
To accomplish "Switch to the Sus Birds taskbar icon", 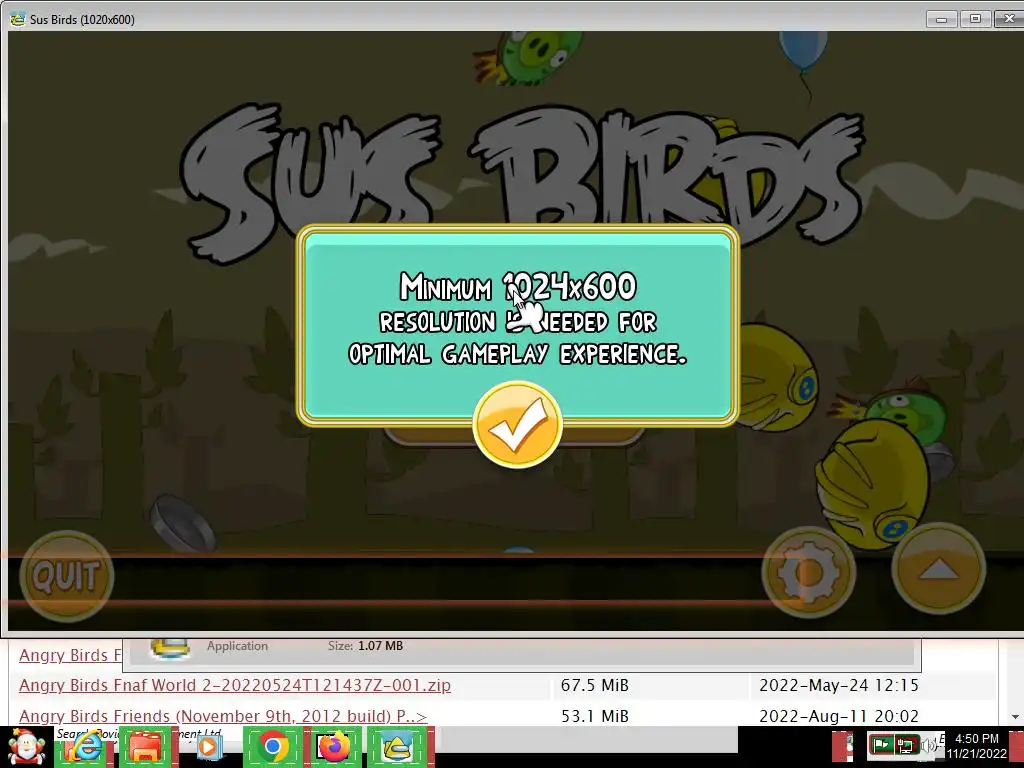I will 397,746.
